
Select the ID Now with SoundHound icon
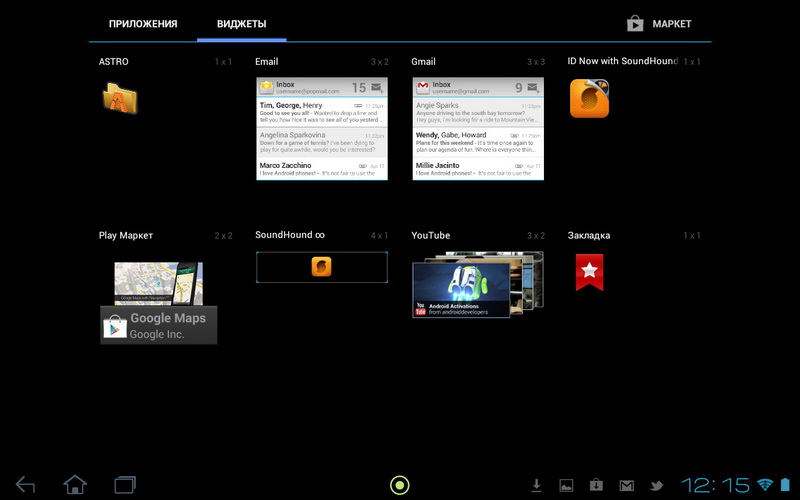[589, 98]
